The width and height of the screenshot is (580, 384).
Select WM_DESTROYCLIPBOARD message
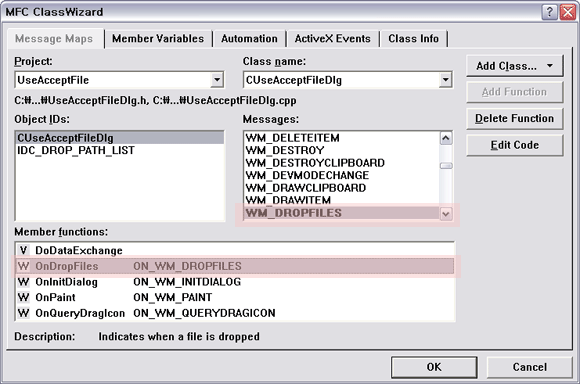(x=342, y=163)
